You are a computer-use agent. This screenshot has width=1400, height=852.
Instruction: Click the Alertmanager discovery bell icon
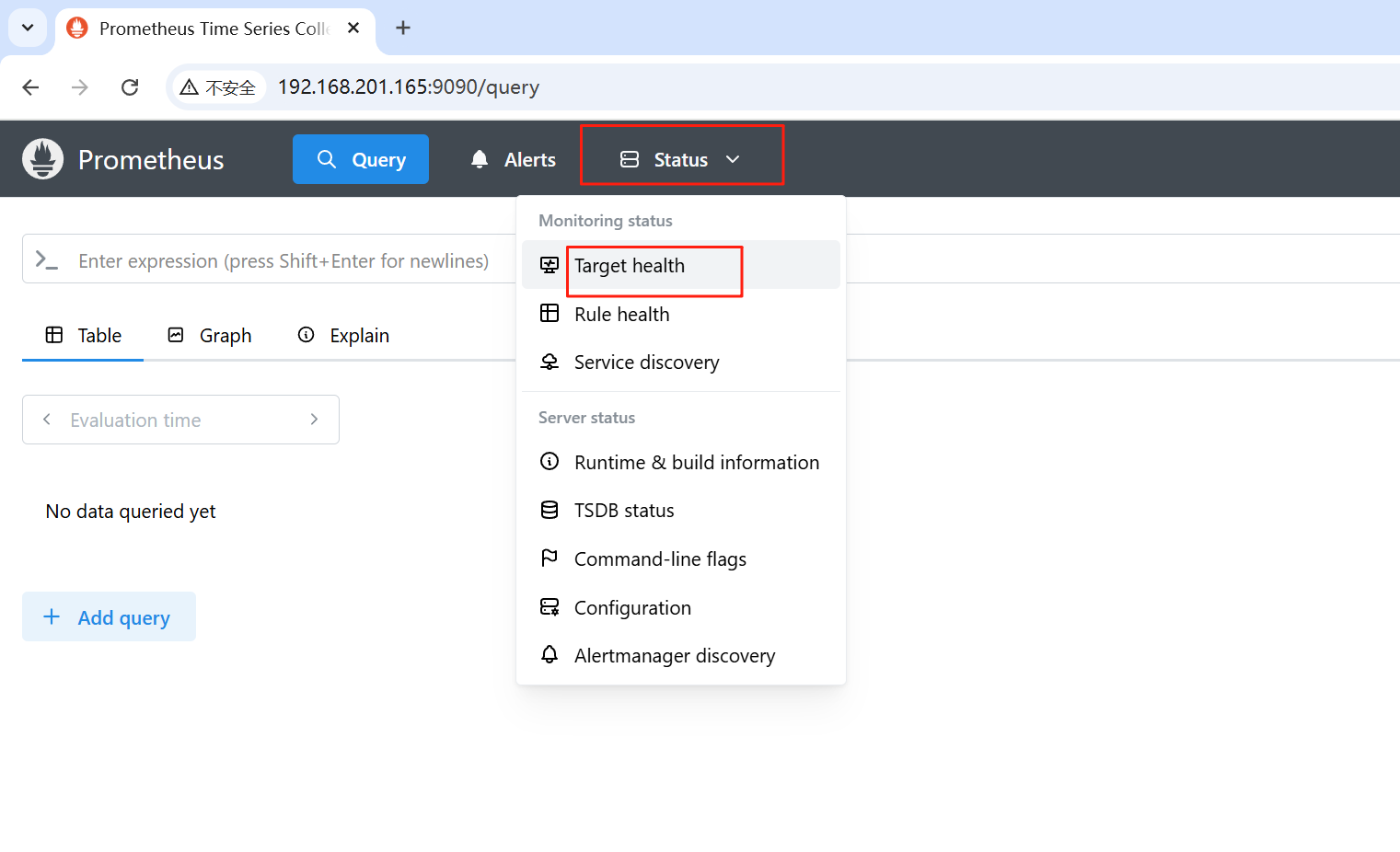pos(550,654)
